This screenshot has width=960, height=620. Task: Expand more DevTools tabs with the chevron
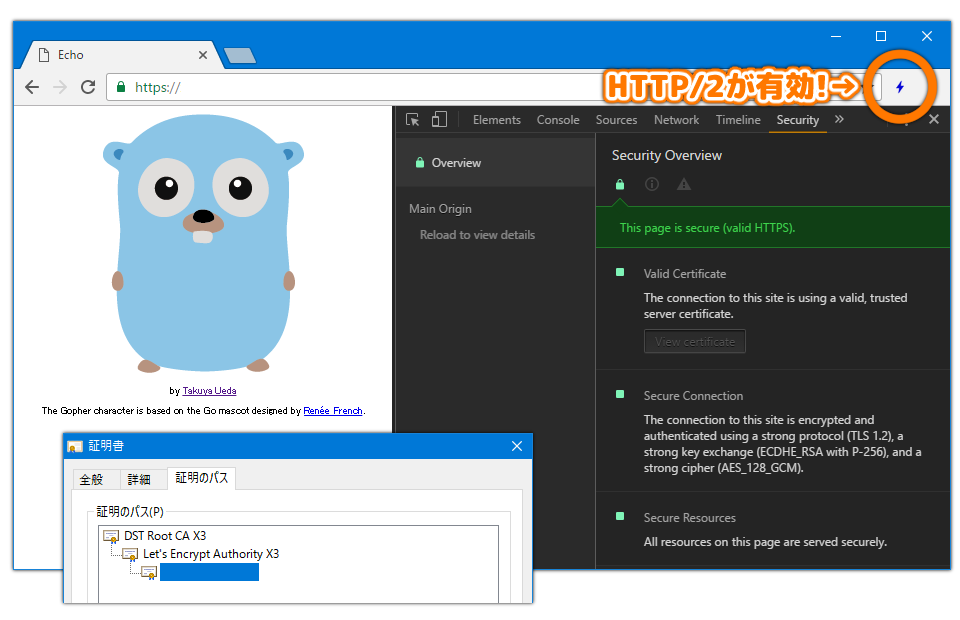tap(839, 119)
